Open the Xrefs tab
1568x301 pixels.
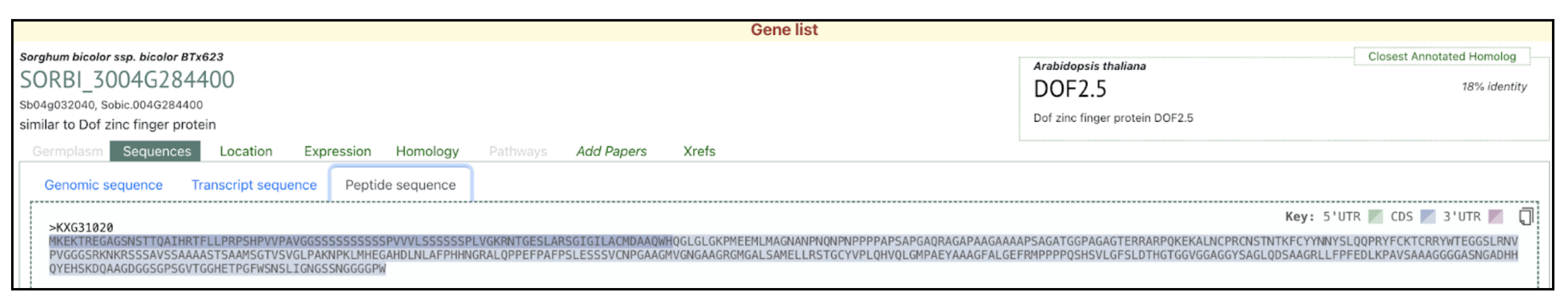(x=699, y=151)
